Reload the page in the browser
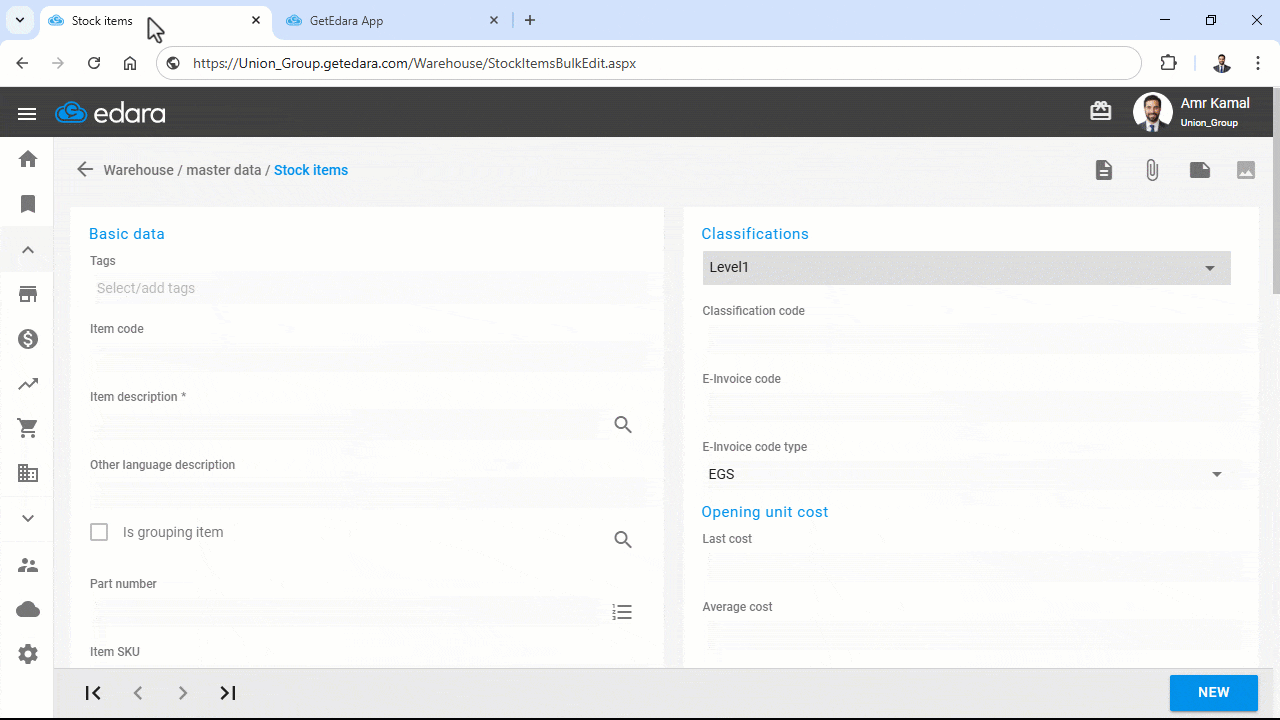This screenshot has width=1280, height=720. 94,63
